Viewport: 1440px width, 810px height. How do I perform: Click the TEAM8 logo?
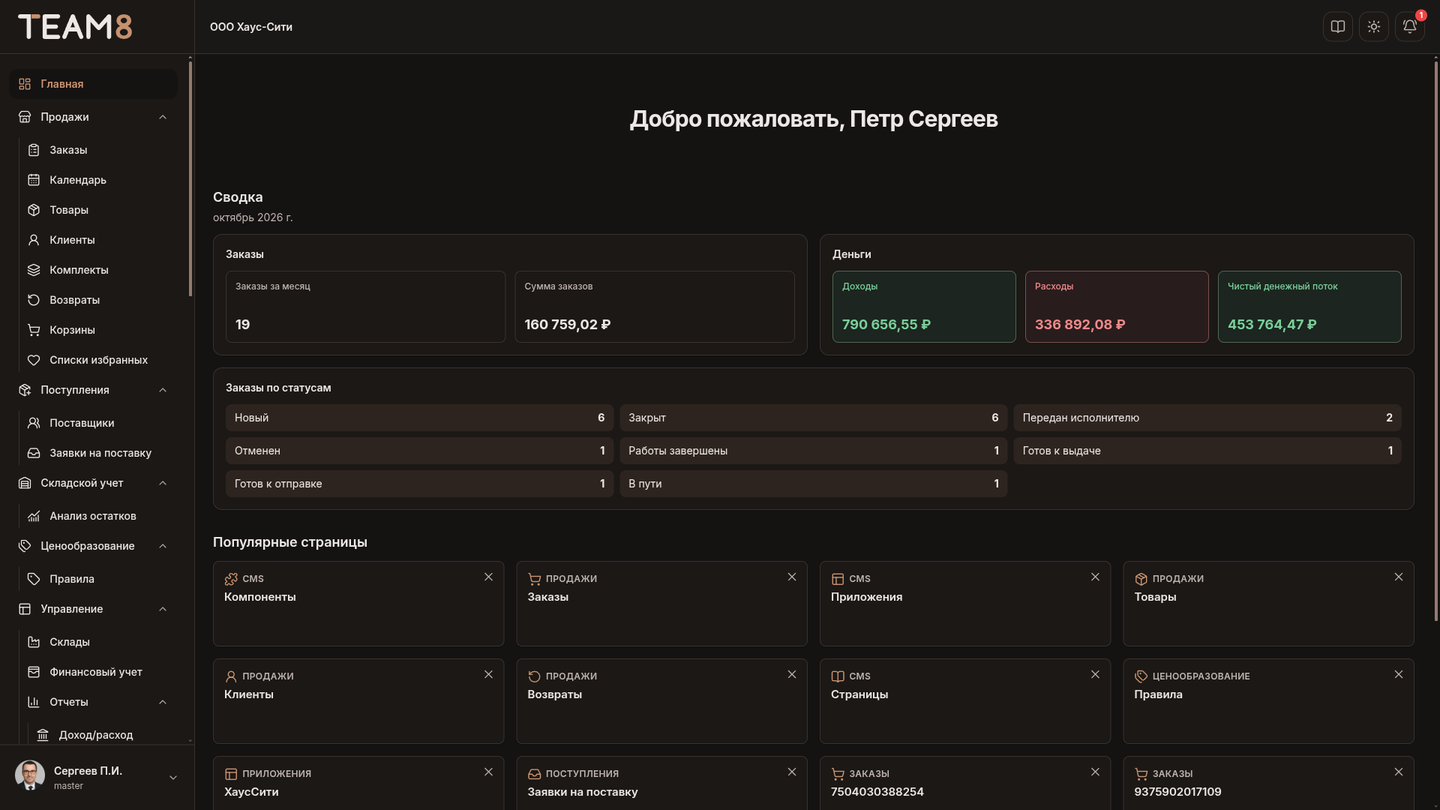pyautogui.click(x=75, y=27)
